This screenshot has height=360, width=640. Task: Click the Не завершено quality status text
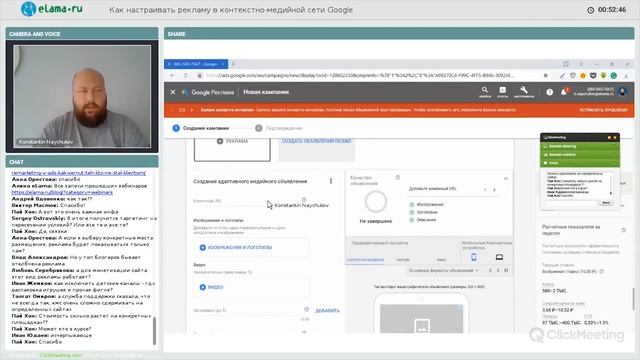(376, 221)
